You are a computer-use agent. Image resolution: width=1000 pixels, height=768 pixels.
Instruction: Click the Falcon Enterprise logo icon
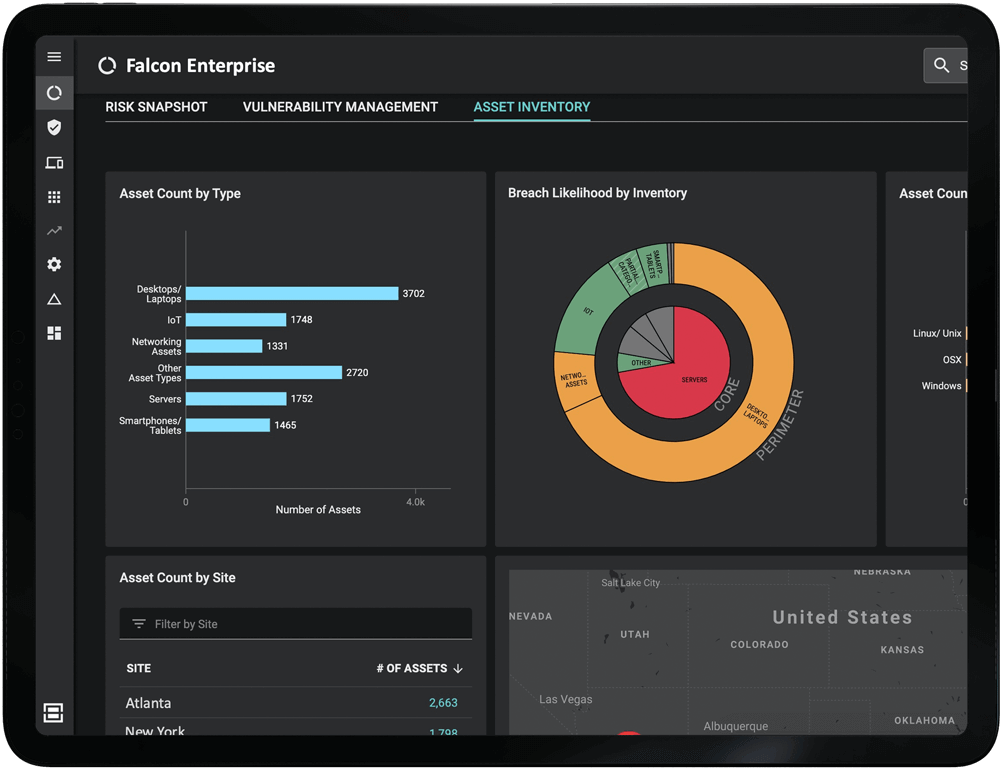point(107,66)
